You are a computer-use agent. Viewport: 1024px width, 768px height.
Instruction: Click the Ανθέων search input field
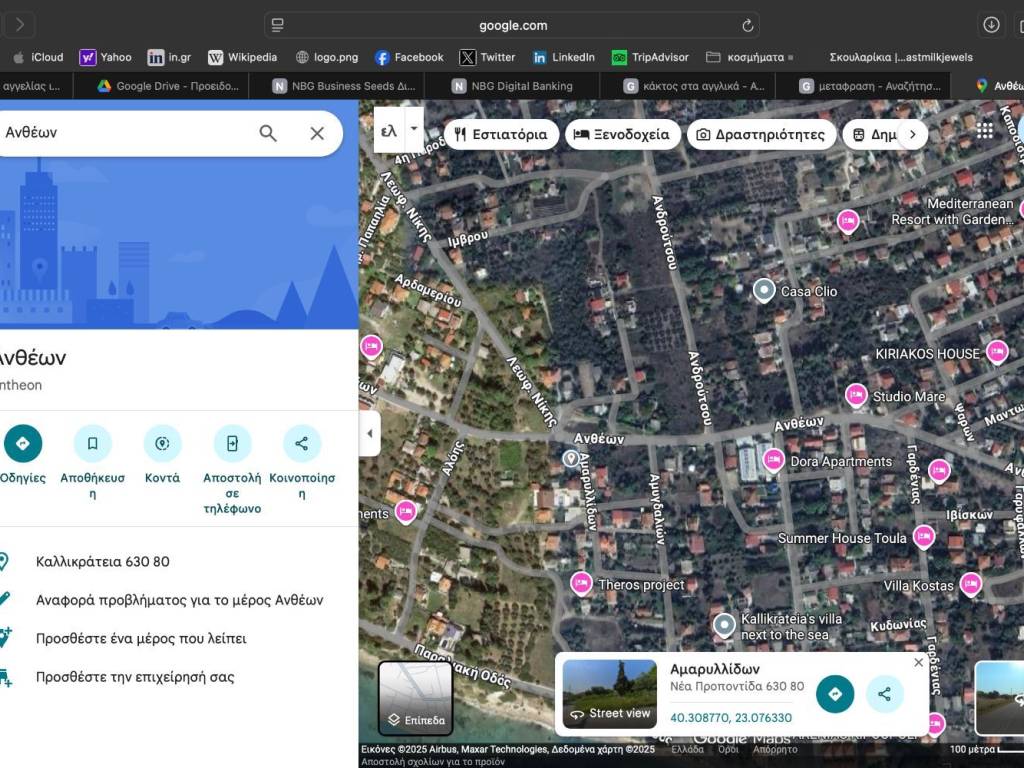[120, 133]
